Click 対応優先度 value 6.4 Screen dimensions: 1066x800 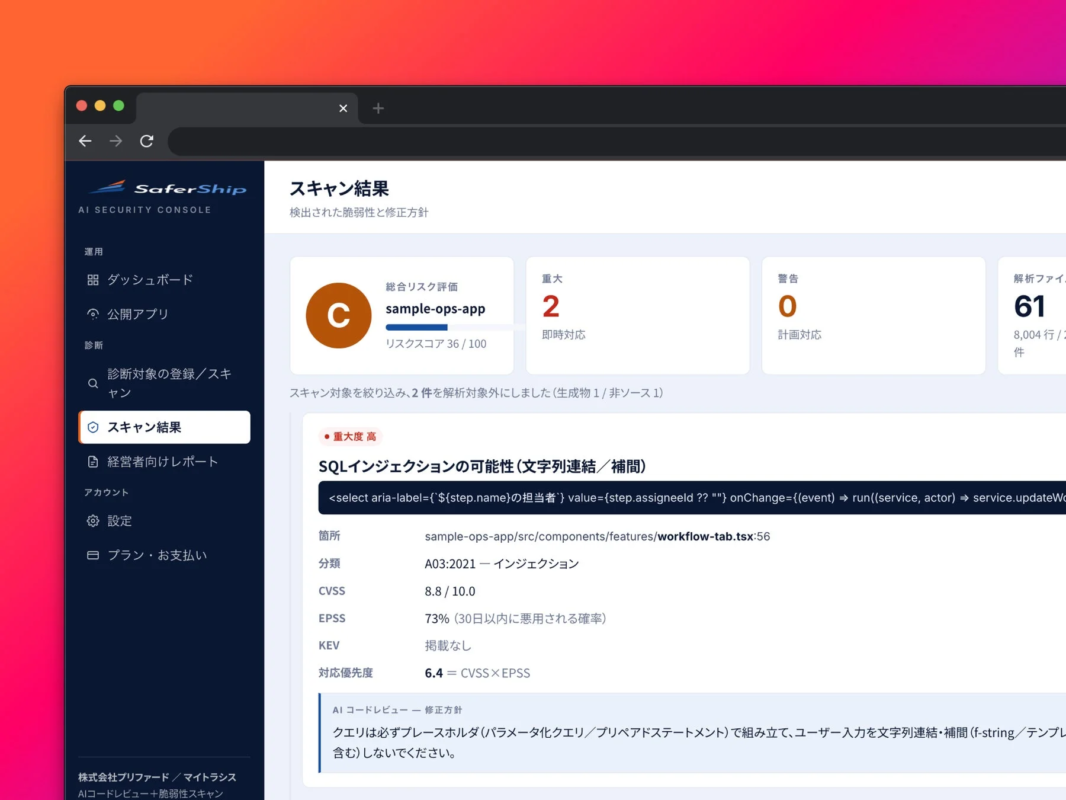pos(434,673)
